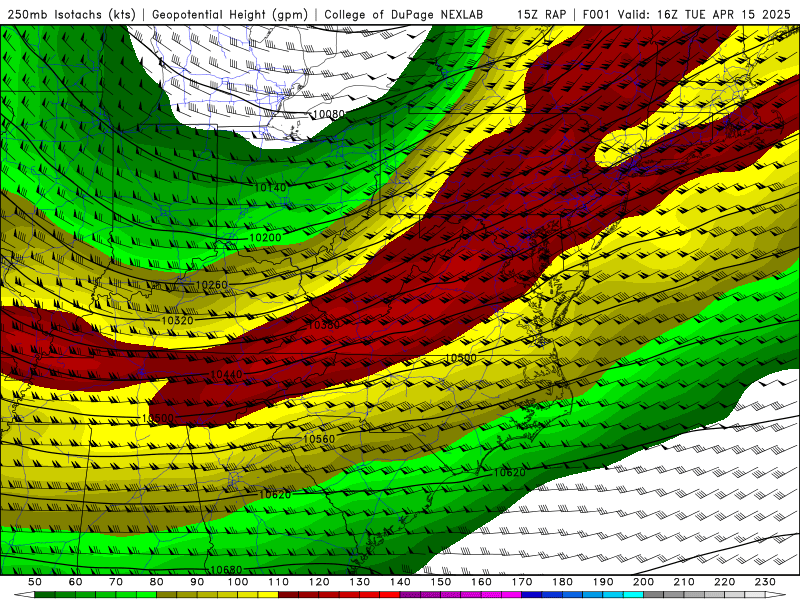Pick the bright red swatch just before 140
The image size is (800, 600).
390,595
